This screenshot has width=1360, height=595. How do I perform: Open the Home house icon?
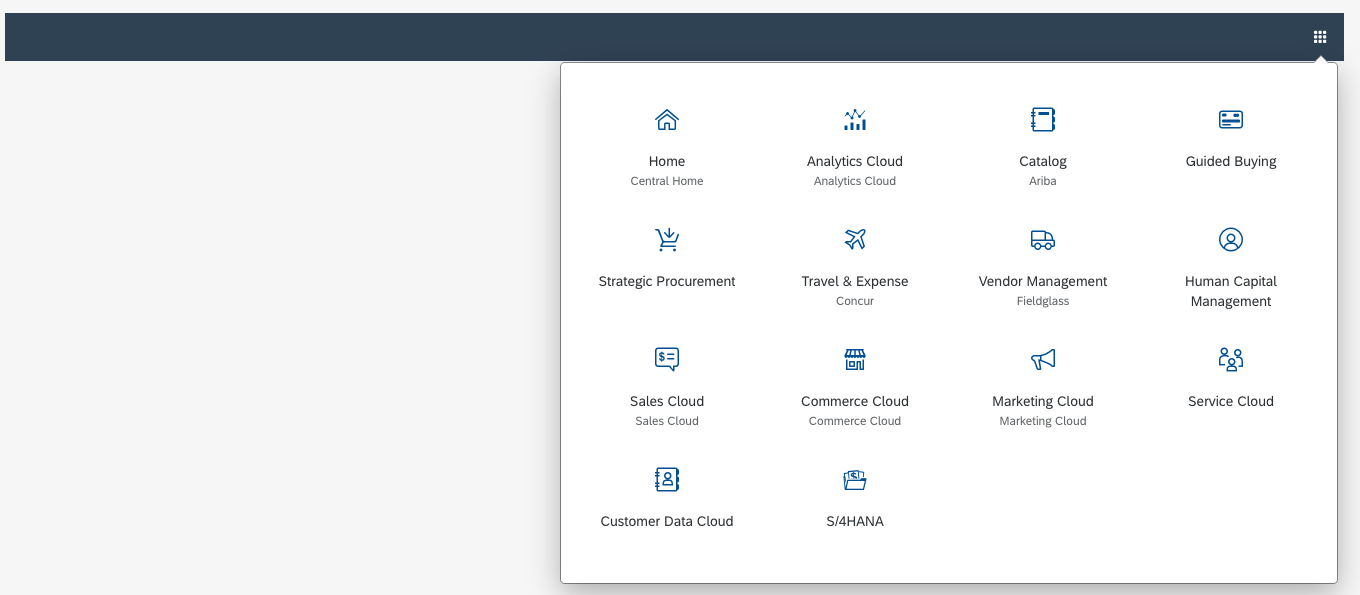coord(667,120)
